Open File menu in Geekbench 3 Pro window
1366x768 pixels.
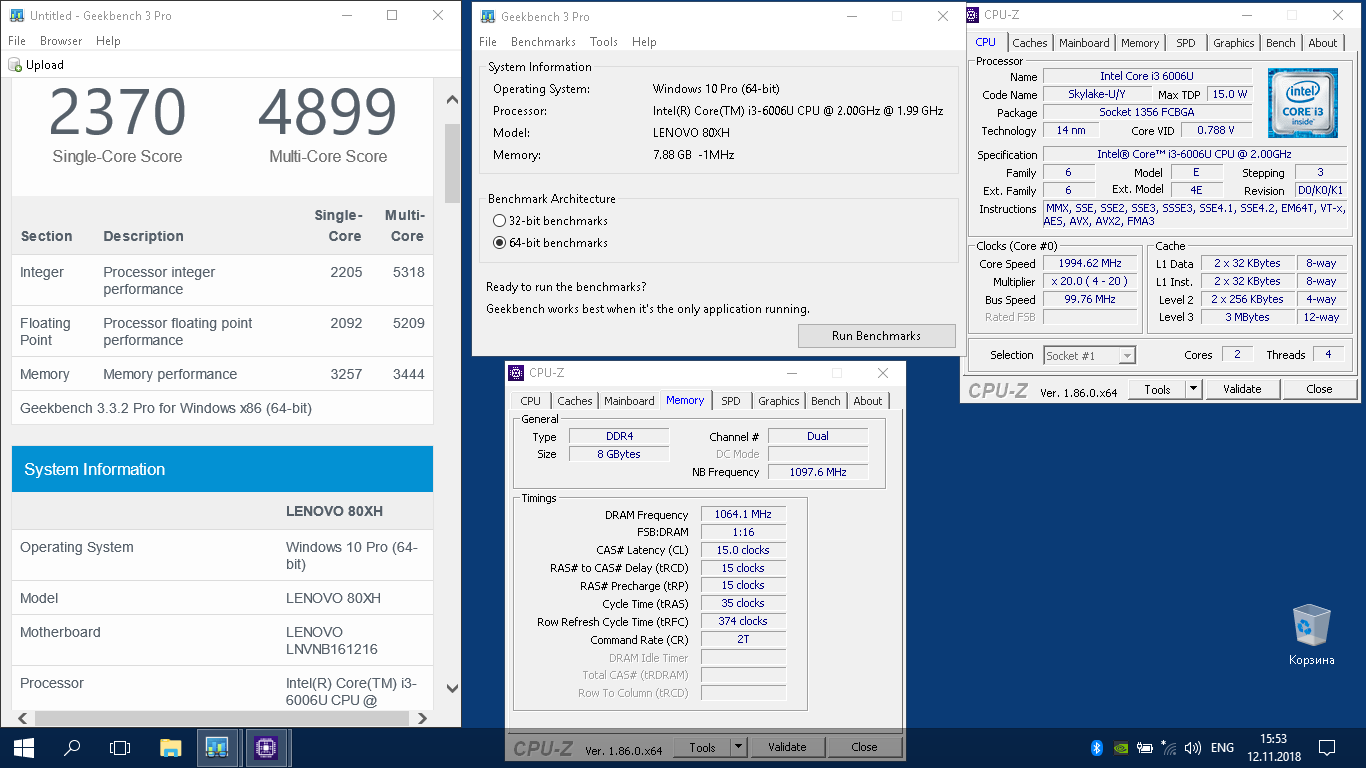(x=488, y=42)
